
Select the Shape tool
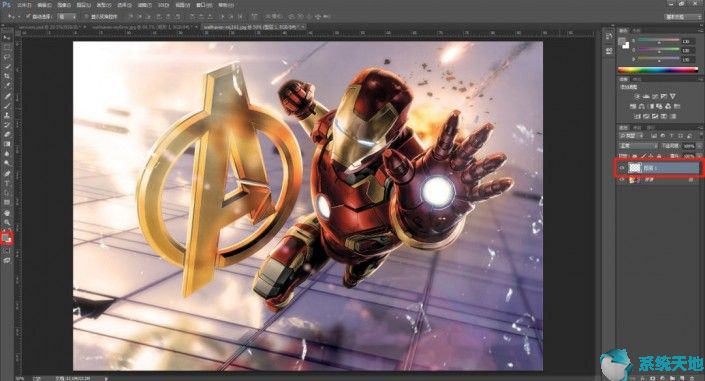7,203
